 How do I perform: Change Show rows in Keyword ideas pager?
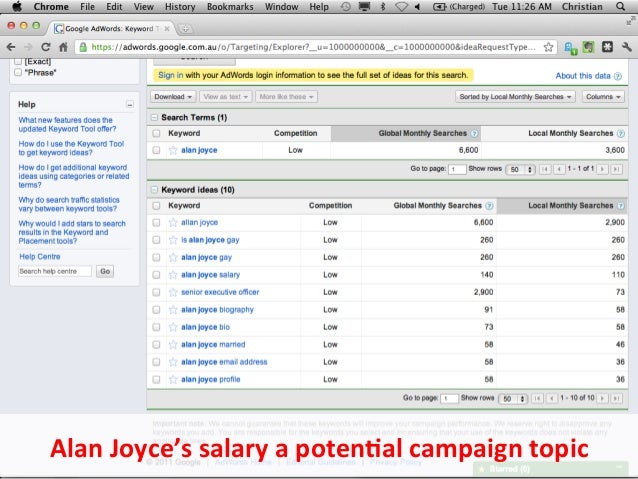click(x=513, y=398)
